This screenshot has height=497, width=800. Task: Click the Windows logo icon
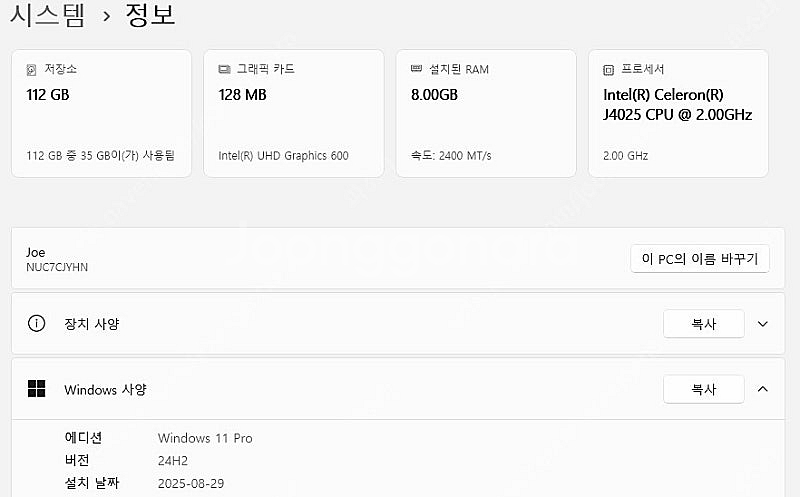37,389
